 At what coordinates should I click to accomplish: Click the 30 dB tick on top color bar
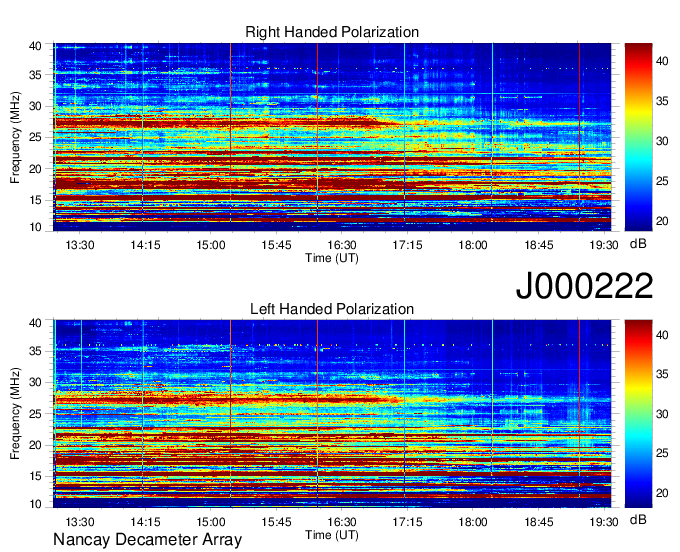pyautogui.click(x=662, y=141)
